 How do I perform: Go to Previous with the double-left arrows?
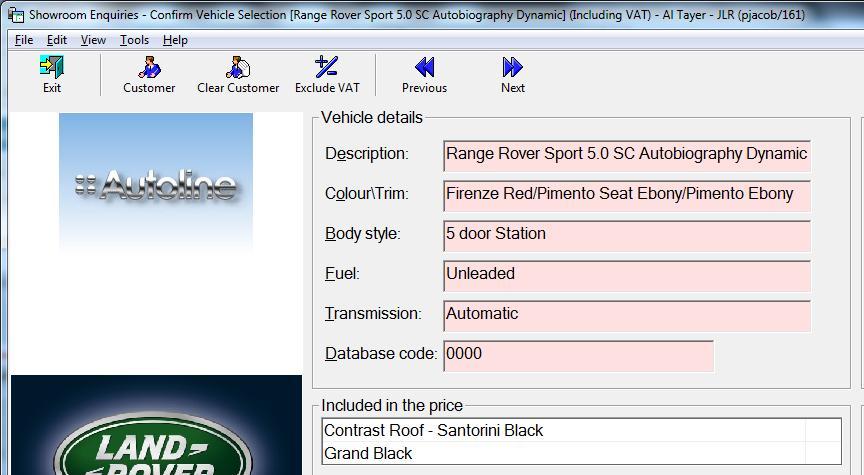[424, 67]
